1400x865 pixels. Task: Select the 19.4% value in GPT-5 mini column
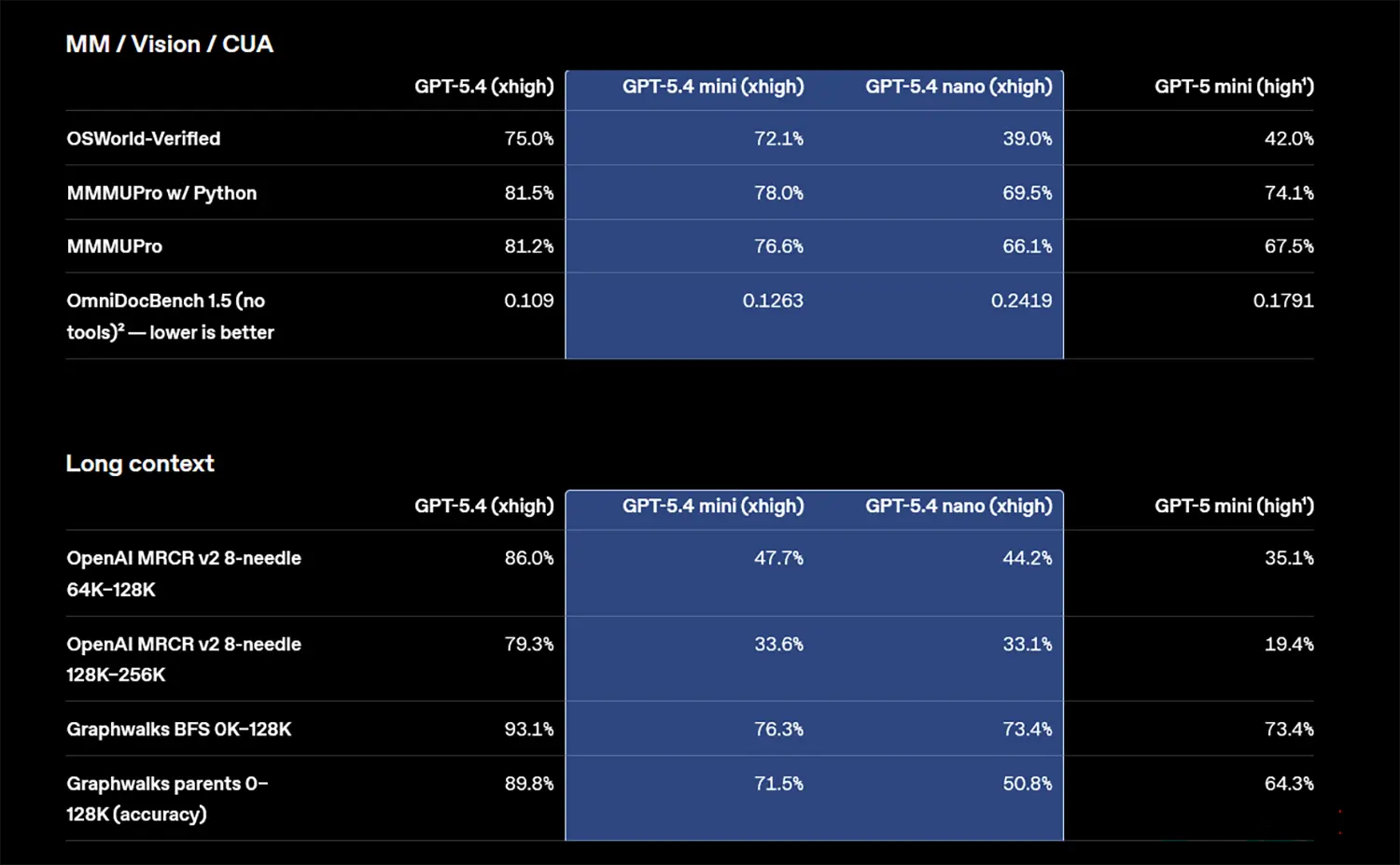1289,644
